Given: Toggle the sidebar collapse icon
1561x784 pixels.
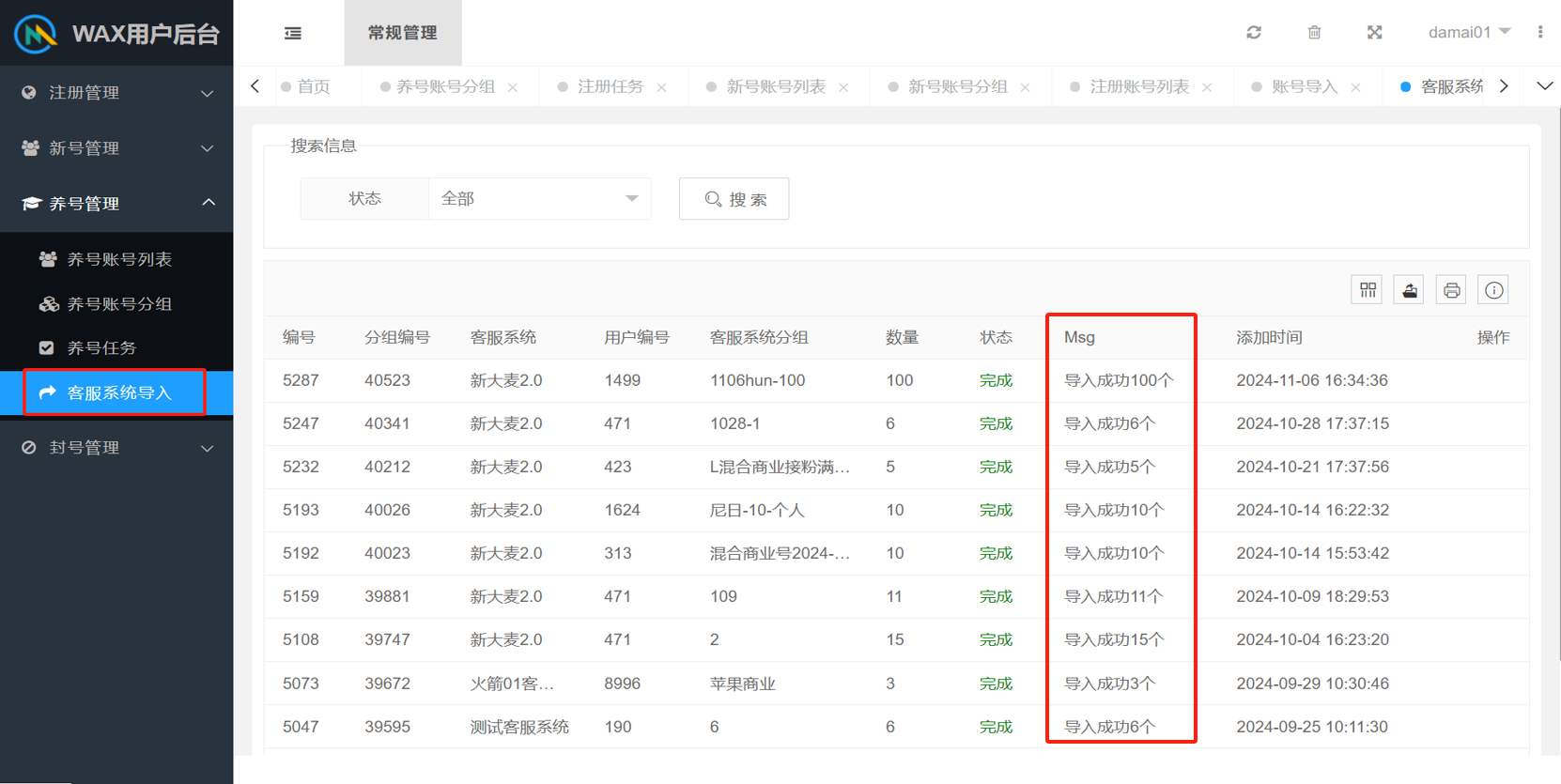Looking at the screenshot, I should point(293,33).
